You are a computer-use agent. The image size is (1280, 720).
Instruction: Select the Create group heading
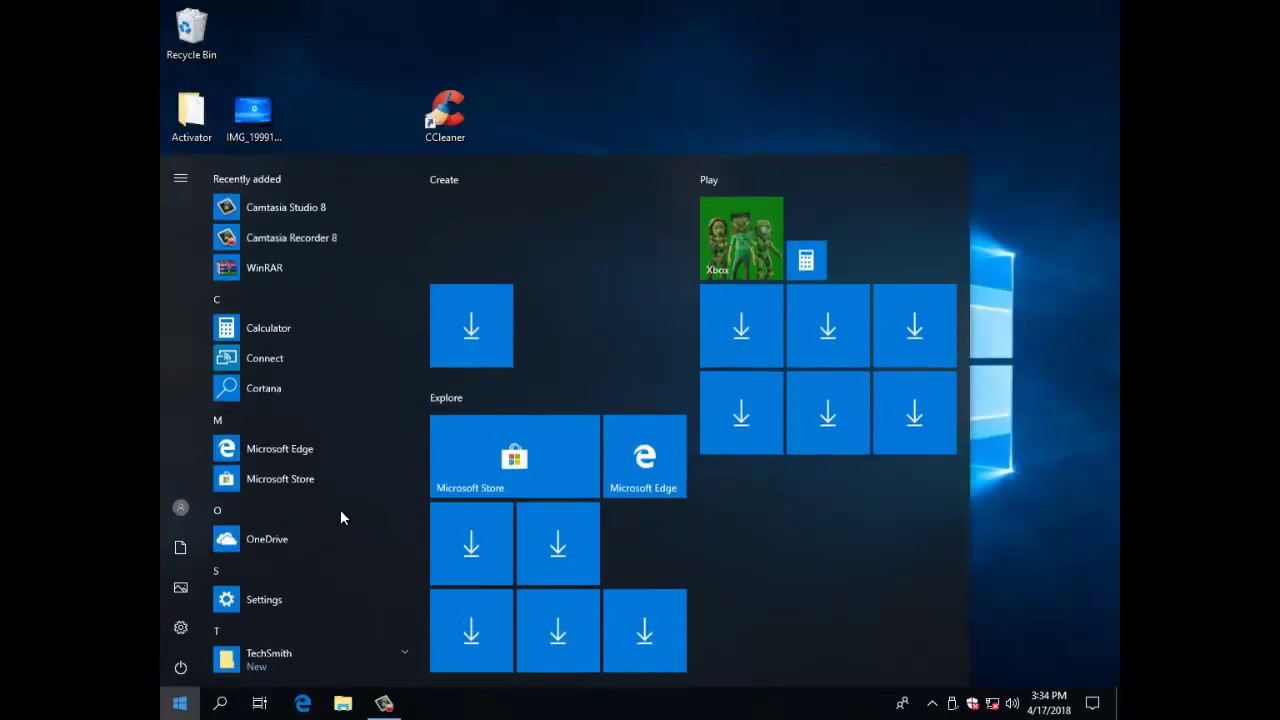click(444, 180)
